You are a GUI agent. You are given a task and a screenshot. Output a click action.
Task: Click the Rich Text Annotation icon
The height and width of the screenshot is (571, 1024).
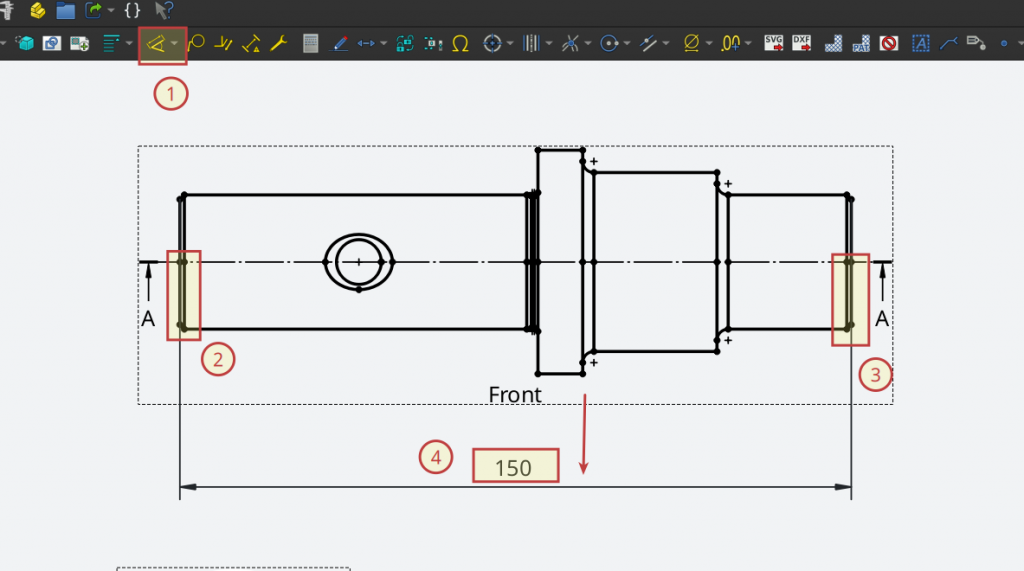pyautogui.click(x=920, y=44)
